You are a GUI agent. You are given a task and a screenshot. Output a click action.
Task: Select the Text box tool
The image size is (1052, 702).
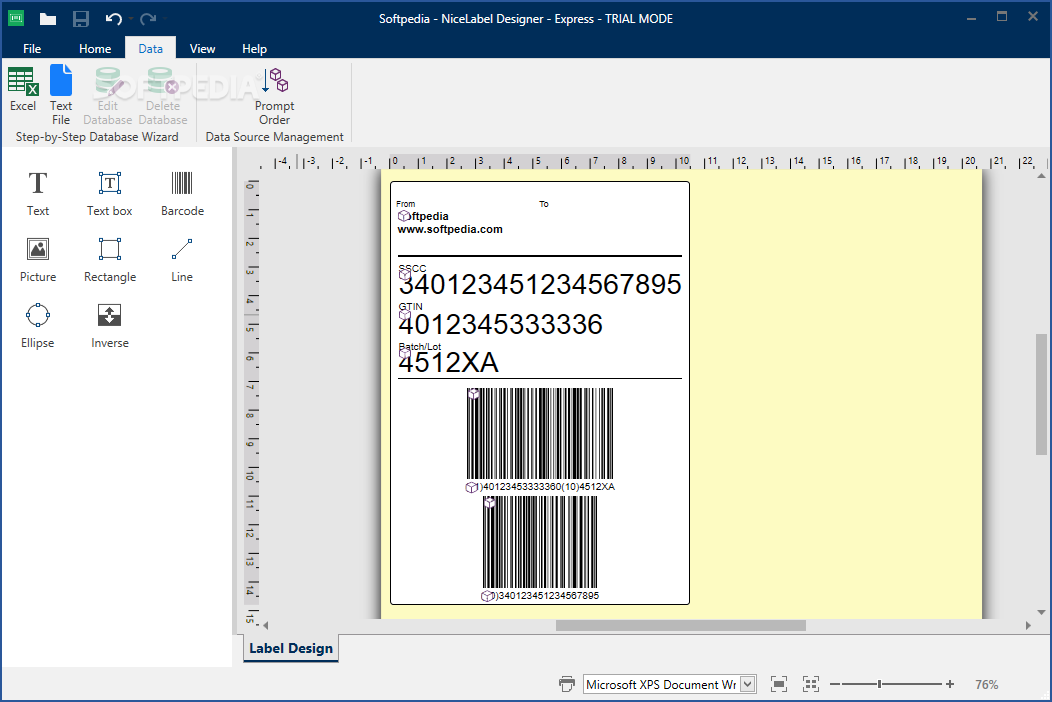click(109, 193)
